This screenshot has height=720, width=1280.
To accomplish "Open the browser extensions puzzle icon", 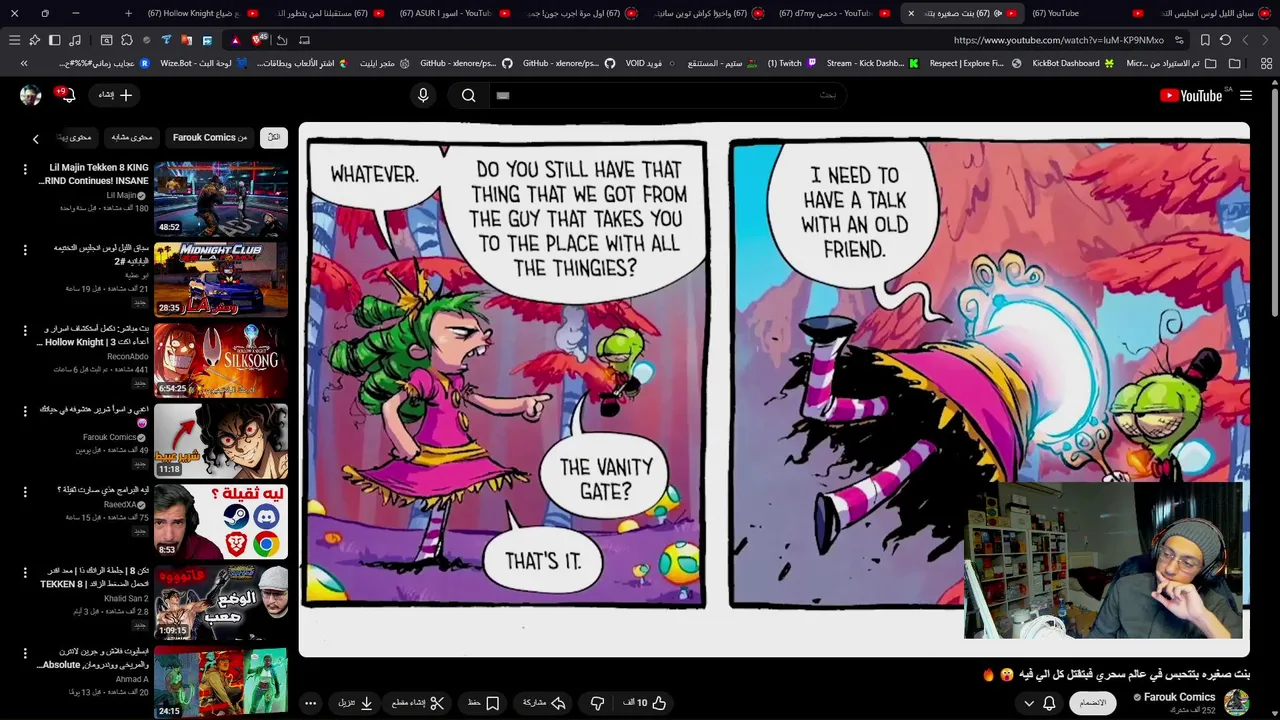I will (126, 40).
